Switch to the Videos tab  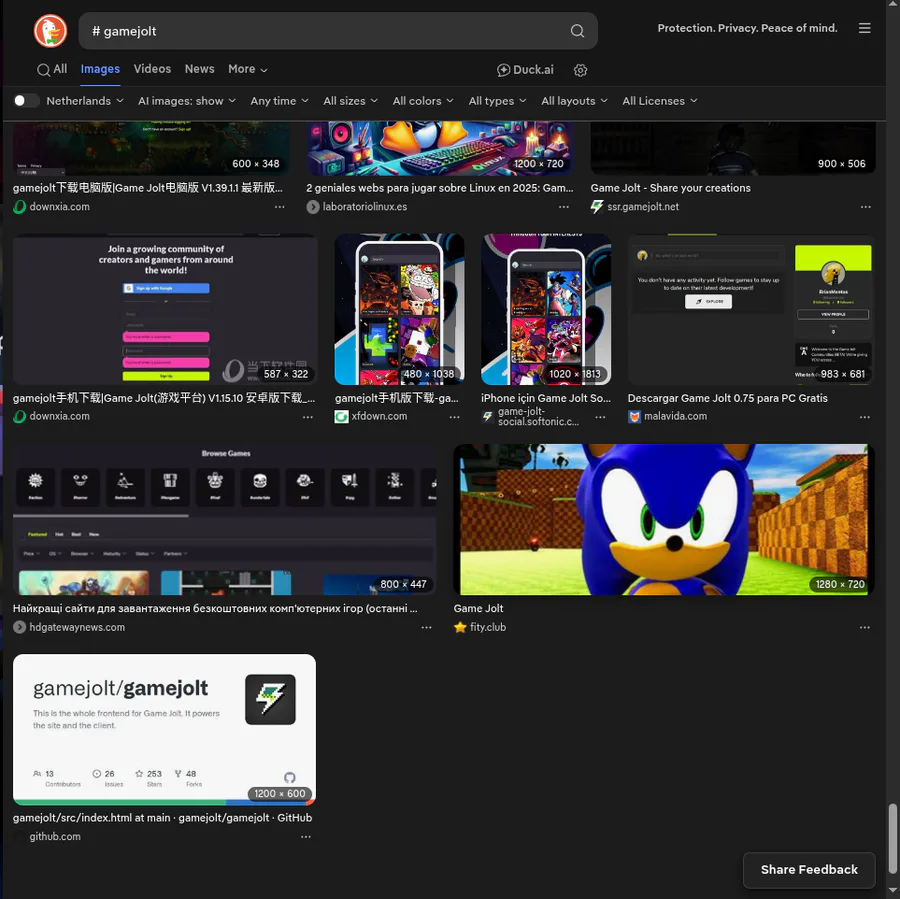click(x=152, y=69)
